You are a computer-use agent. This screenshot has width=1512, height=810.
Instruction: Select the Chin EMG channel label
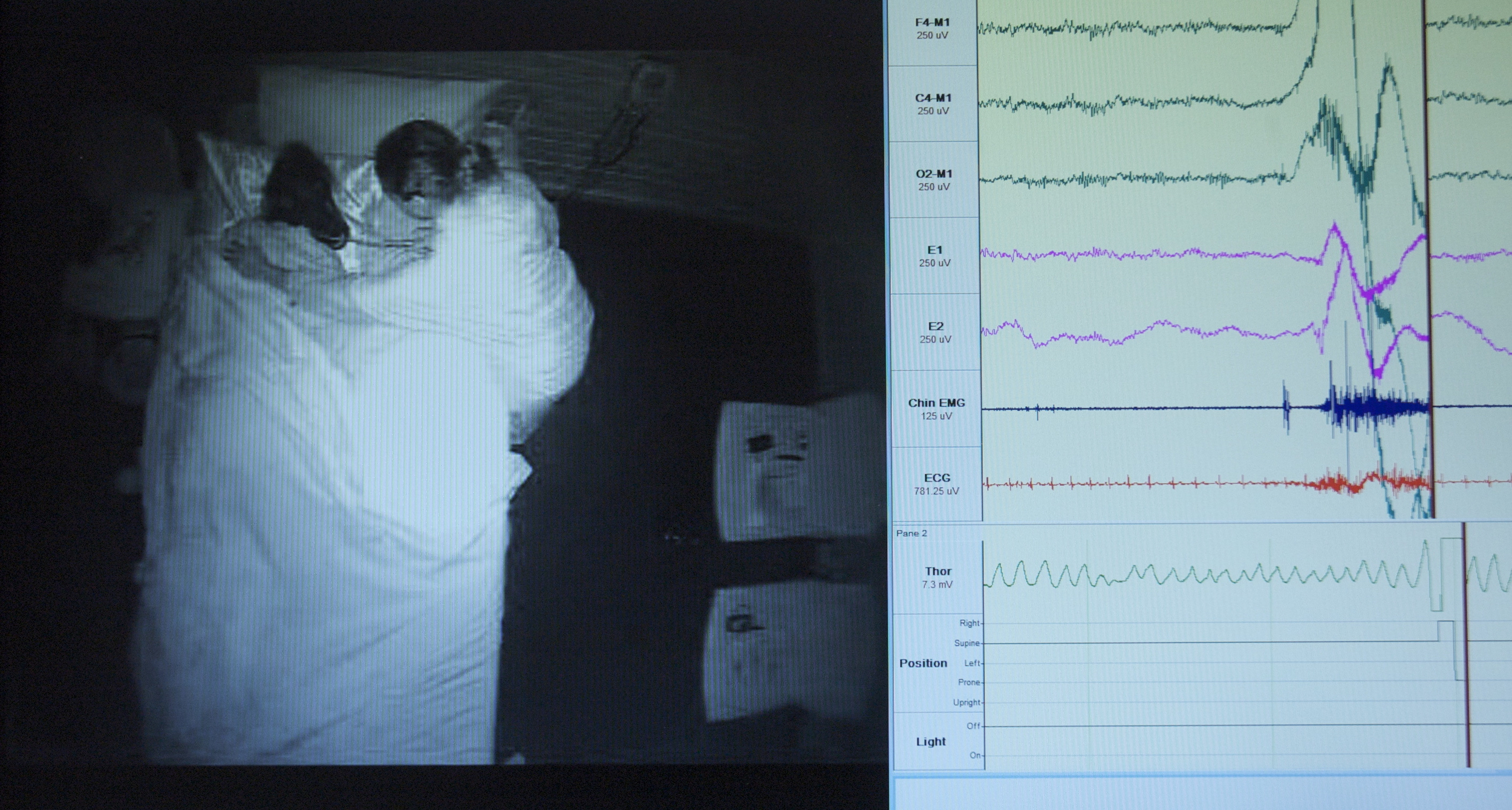point(936,403)
